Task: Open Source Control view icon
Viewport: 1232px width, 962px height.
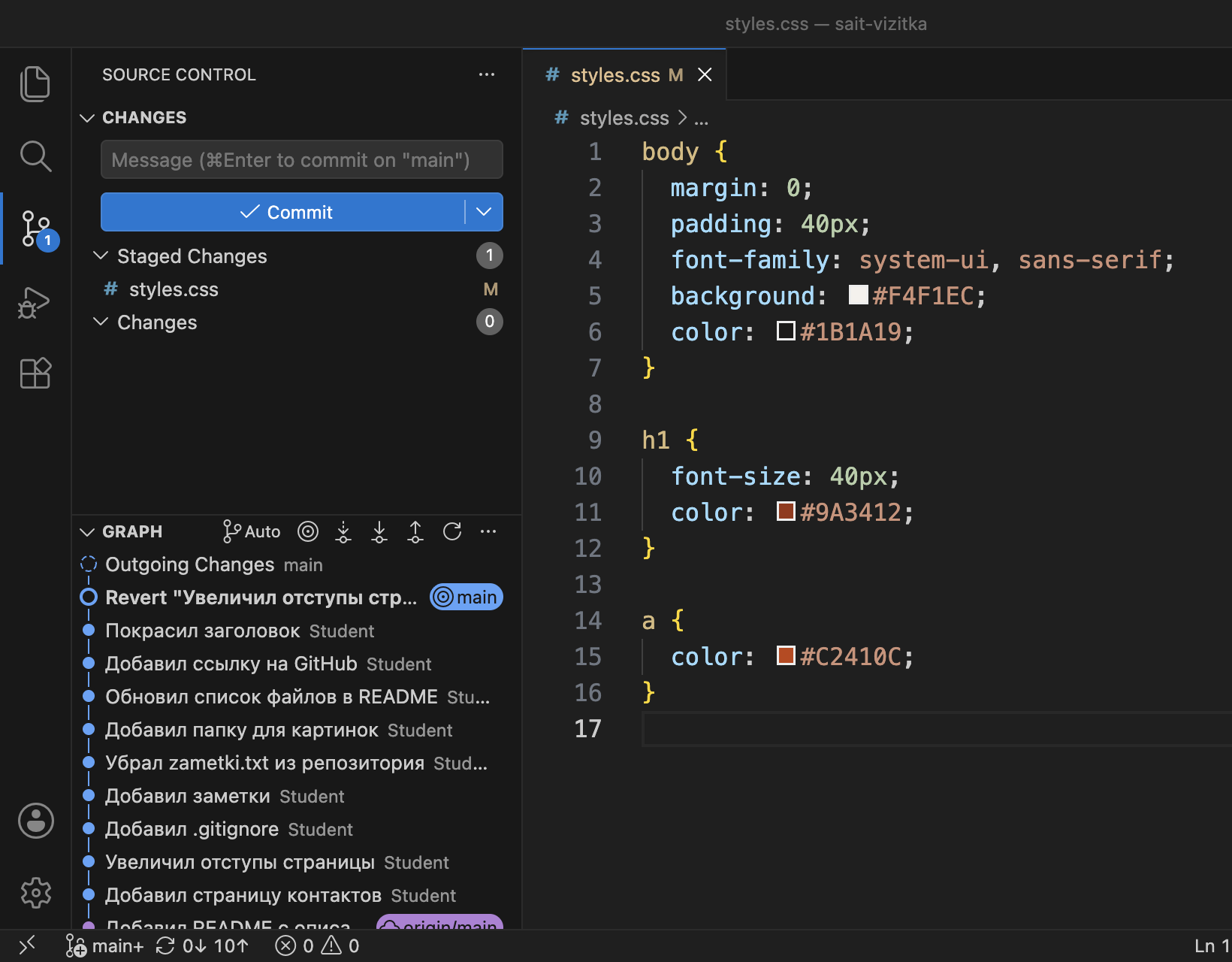Action: click(x=35, y=228)
